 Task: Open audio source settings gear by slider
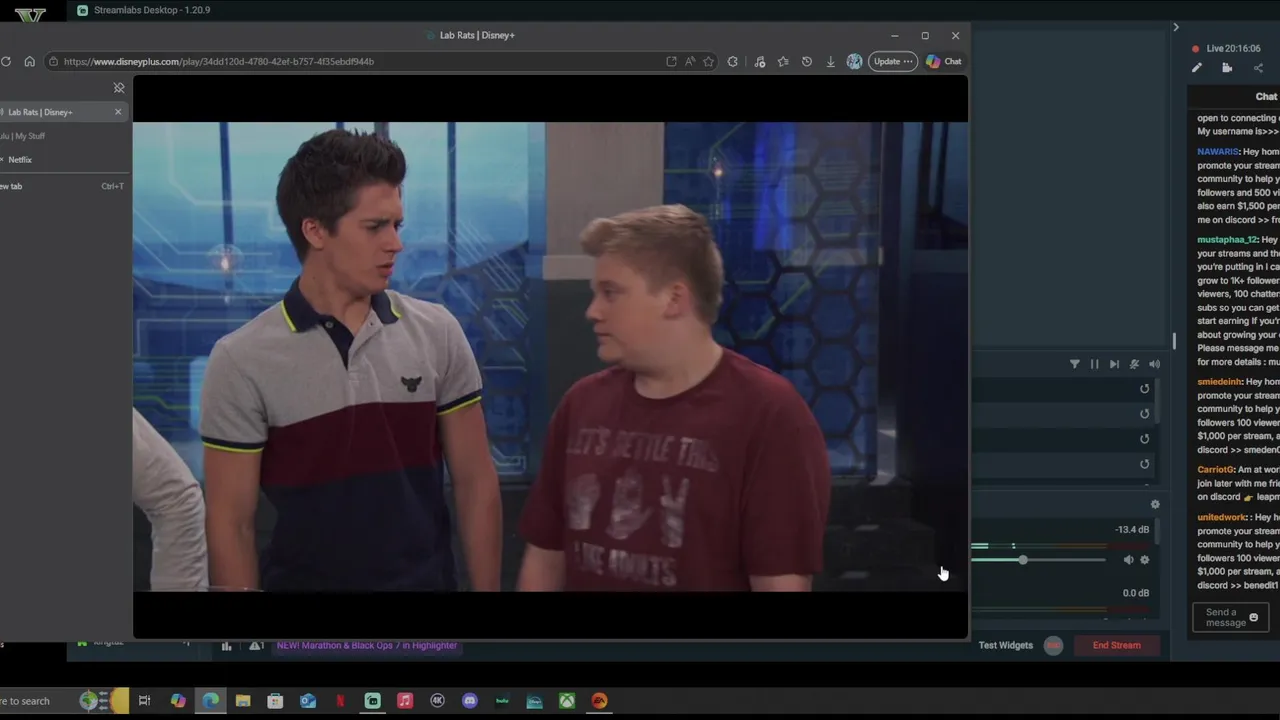1145,560
